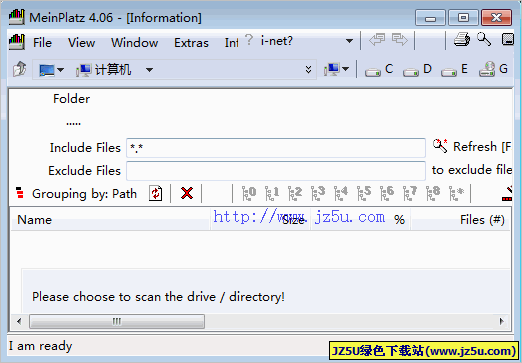Expand tree to level 8 icon
Screen dimensions: 522x363
coord(433,193)
